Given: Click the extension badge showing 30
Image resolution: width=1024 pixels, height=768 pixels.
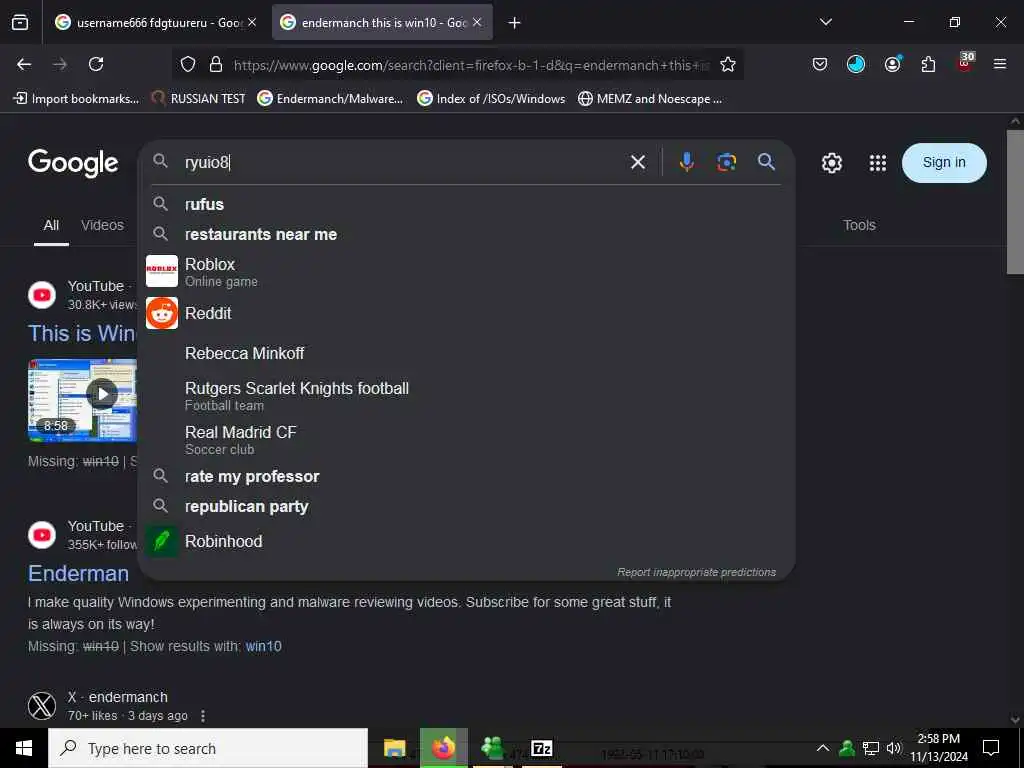Looking at the screenshot, I should click(x=965, y=61).
